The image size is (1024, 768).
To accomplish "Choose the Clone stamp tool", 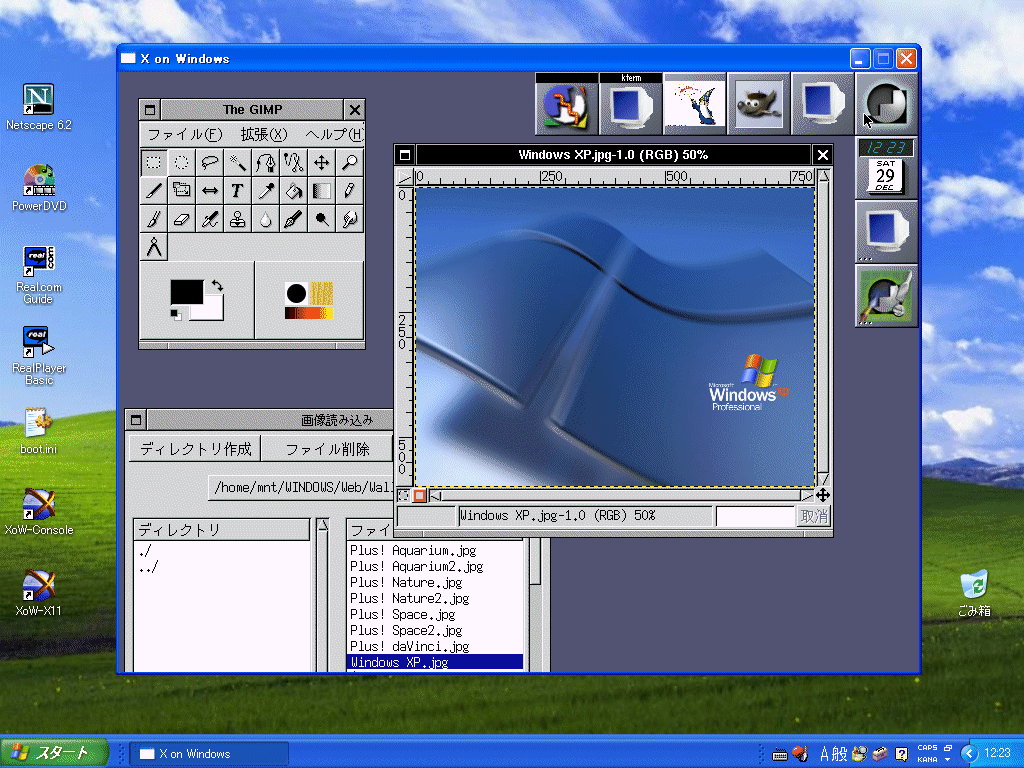I will [238, 219].
